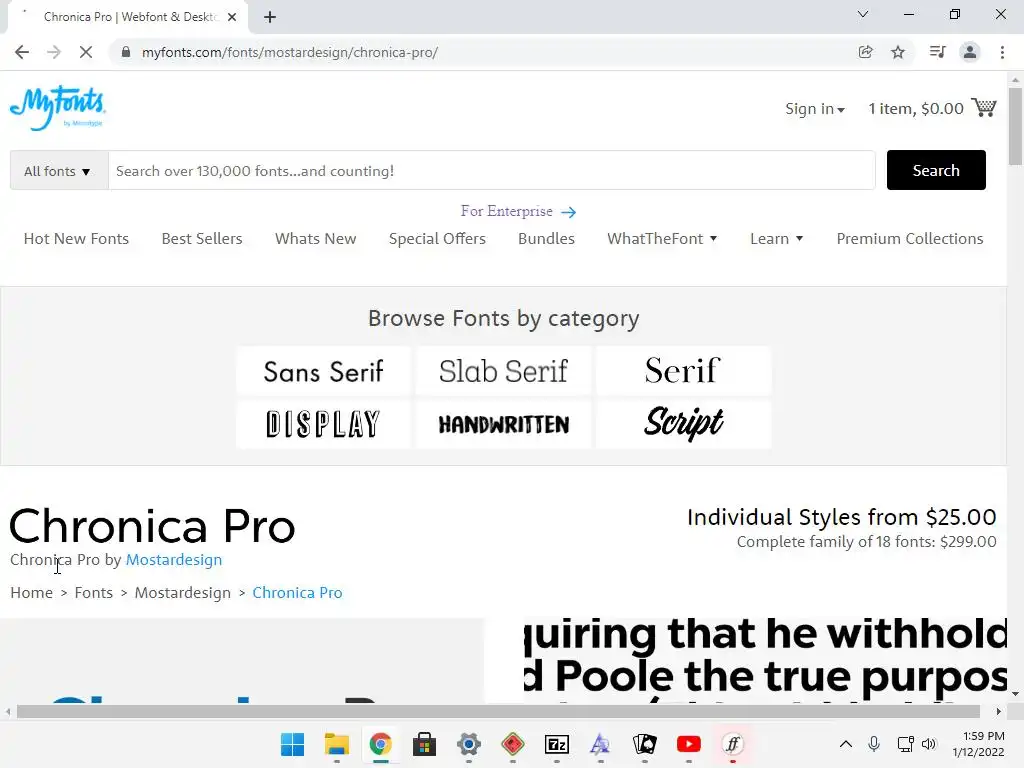Image resolution: width=1024 pixels, height=768 pixels.
Task: Click '1 item, $0.00' cart summary
Action: 916,108
